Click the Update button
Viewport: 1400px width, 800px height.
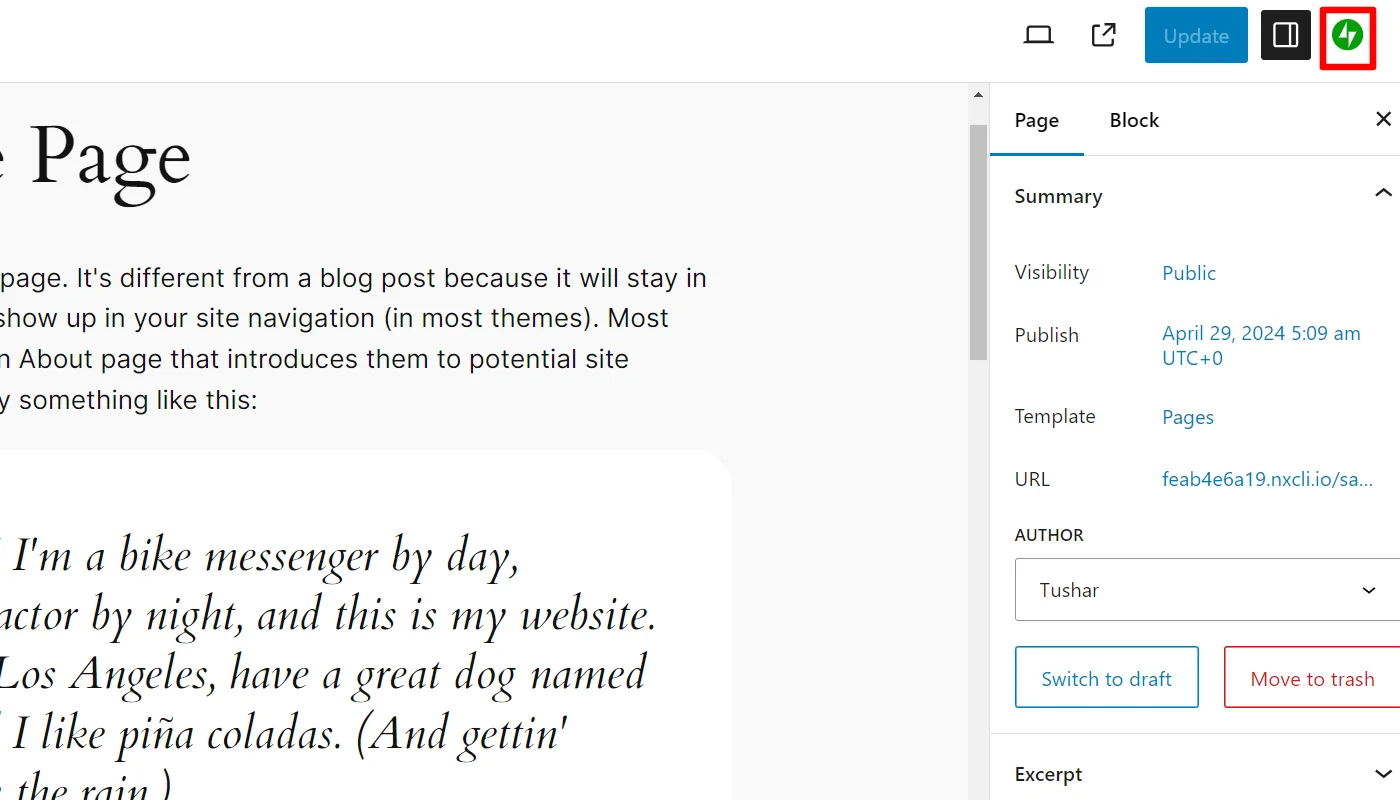click(1195, 36)
